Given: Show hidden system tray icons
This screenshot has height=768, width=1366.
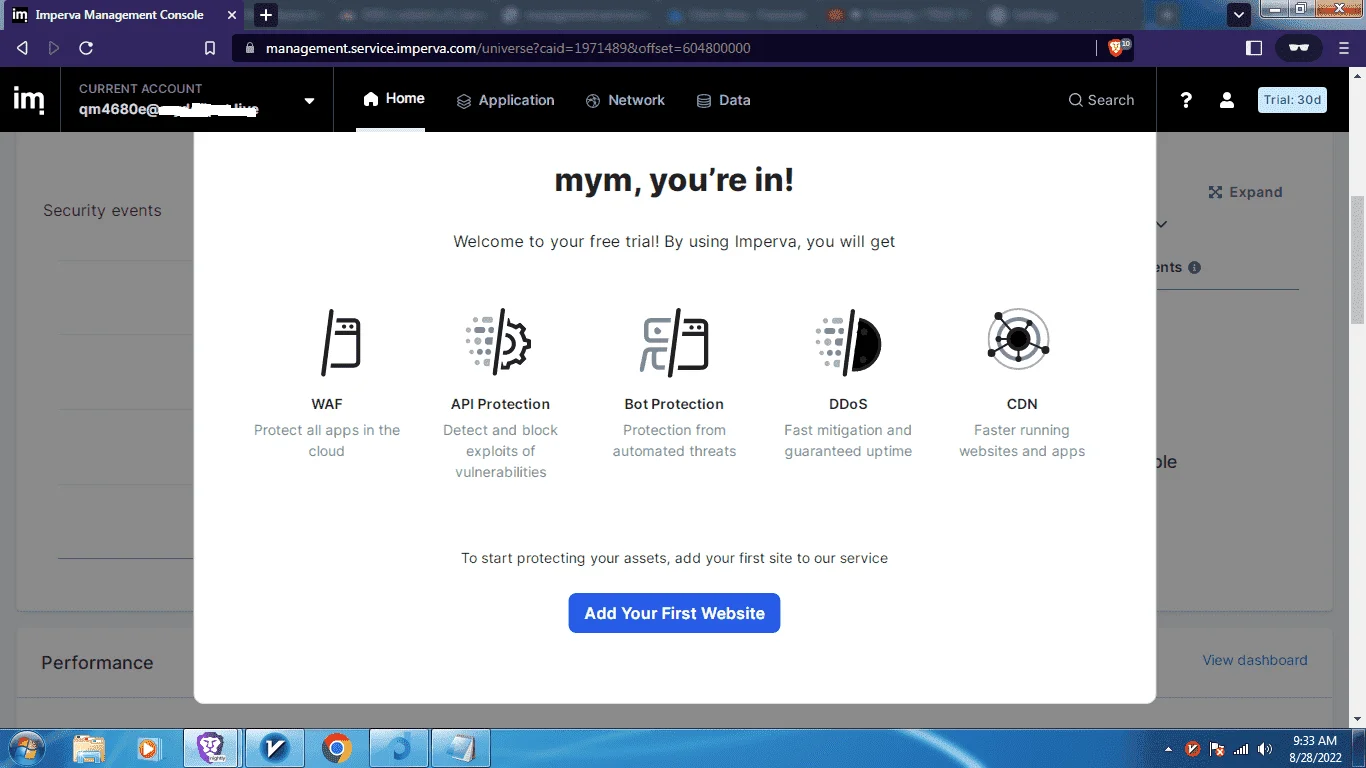Looking at the screenshot, I should (1168, 749).
